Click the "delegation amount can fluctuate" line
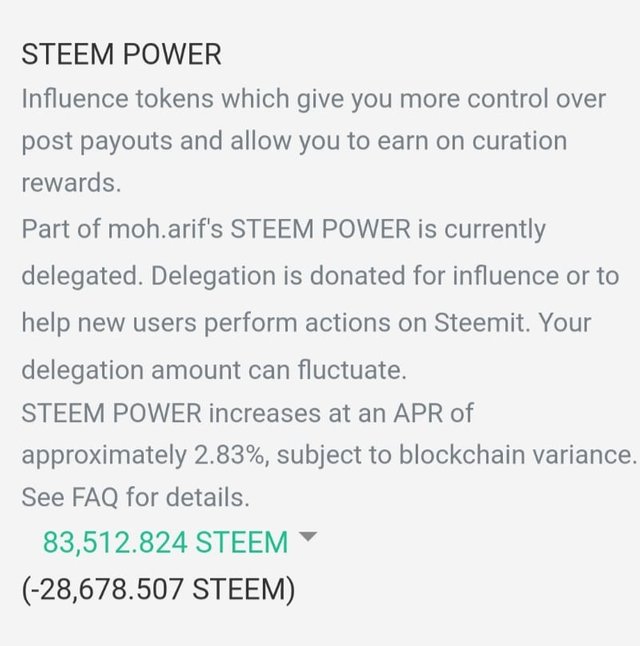This screenshot has width=640, height=646. click(213, 370)
